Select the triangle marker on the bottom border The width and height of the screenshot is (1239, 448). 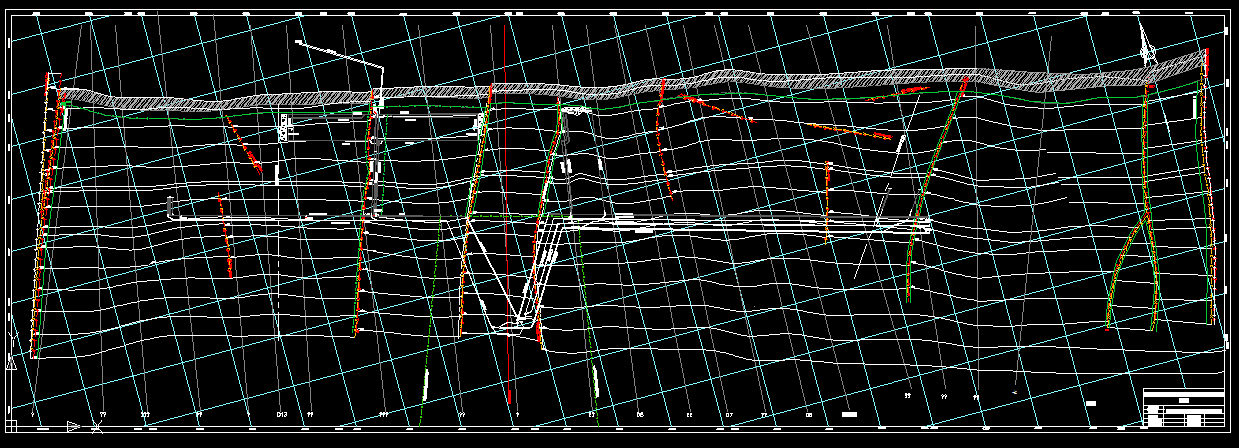[72, 426]
